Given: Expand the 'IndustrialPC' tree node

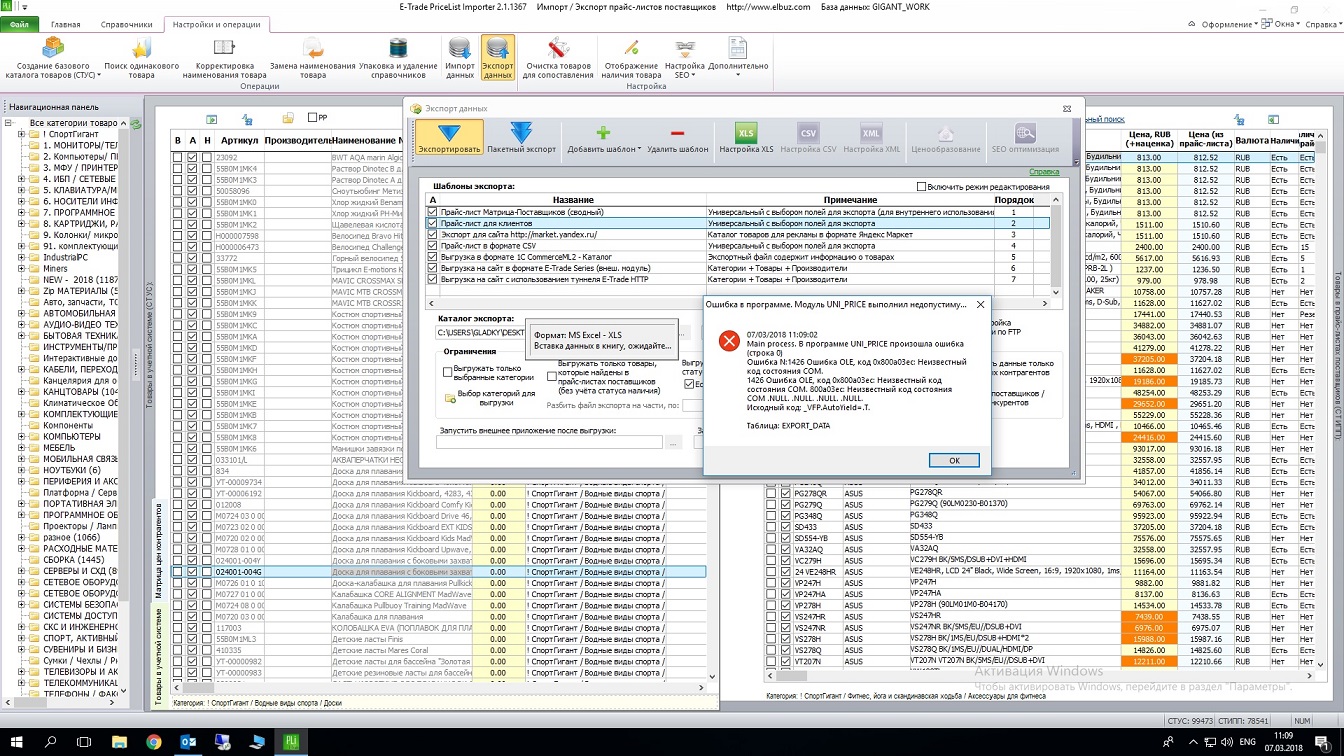Looking at the screenshot, I should 21,257.
